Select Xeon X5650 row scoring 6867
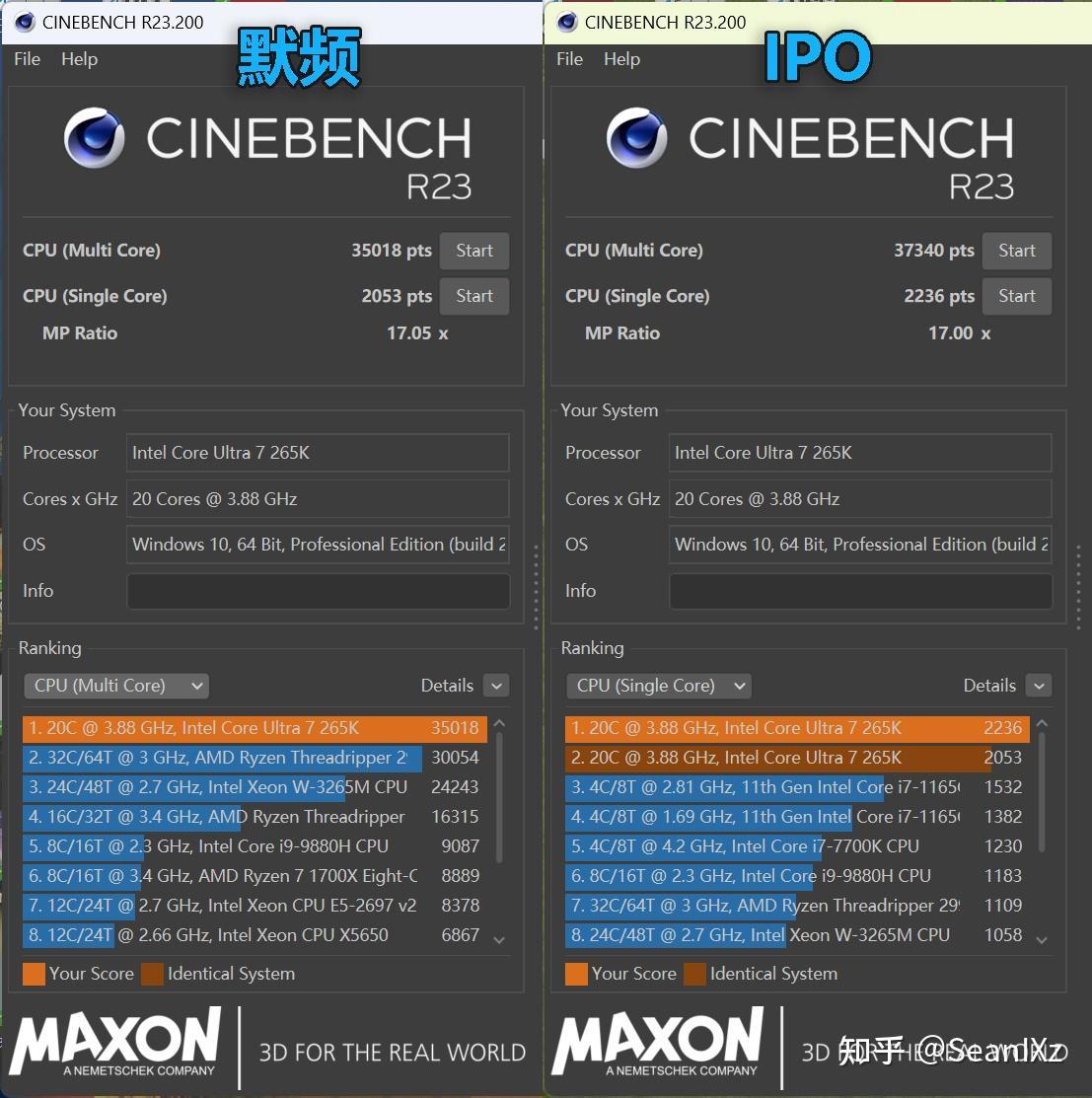 tap(255, 935)
